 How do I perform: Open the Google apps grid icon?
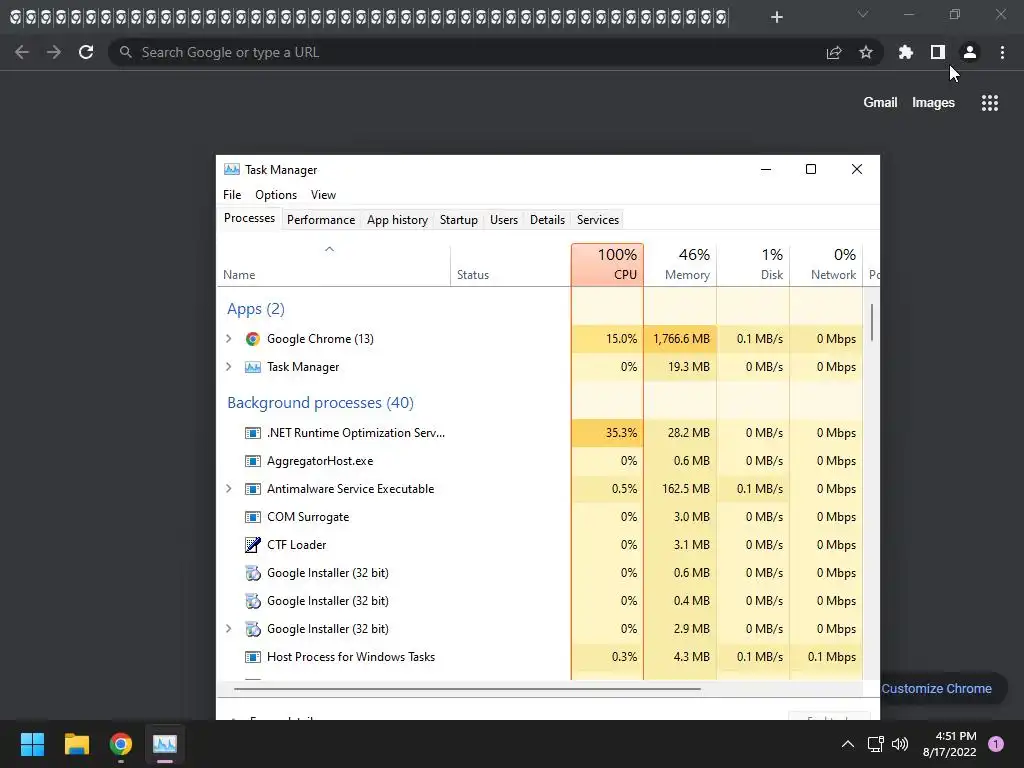tap(990, 103)
